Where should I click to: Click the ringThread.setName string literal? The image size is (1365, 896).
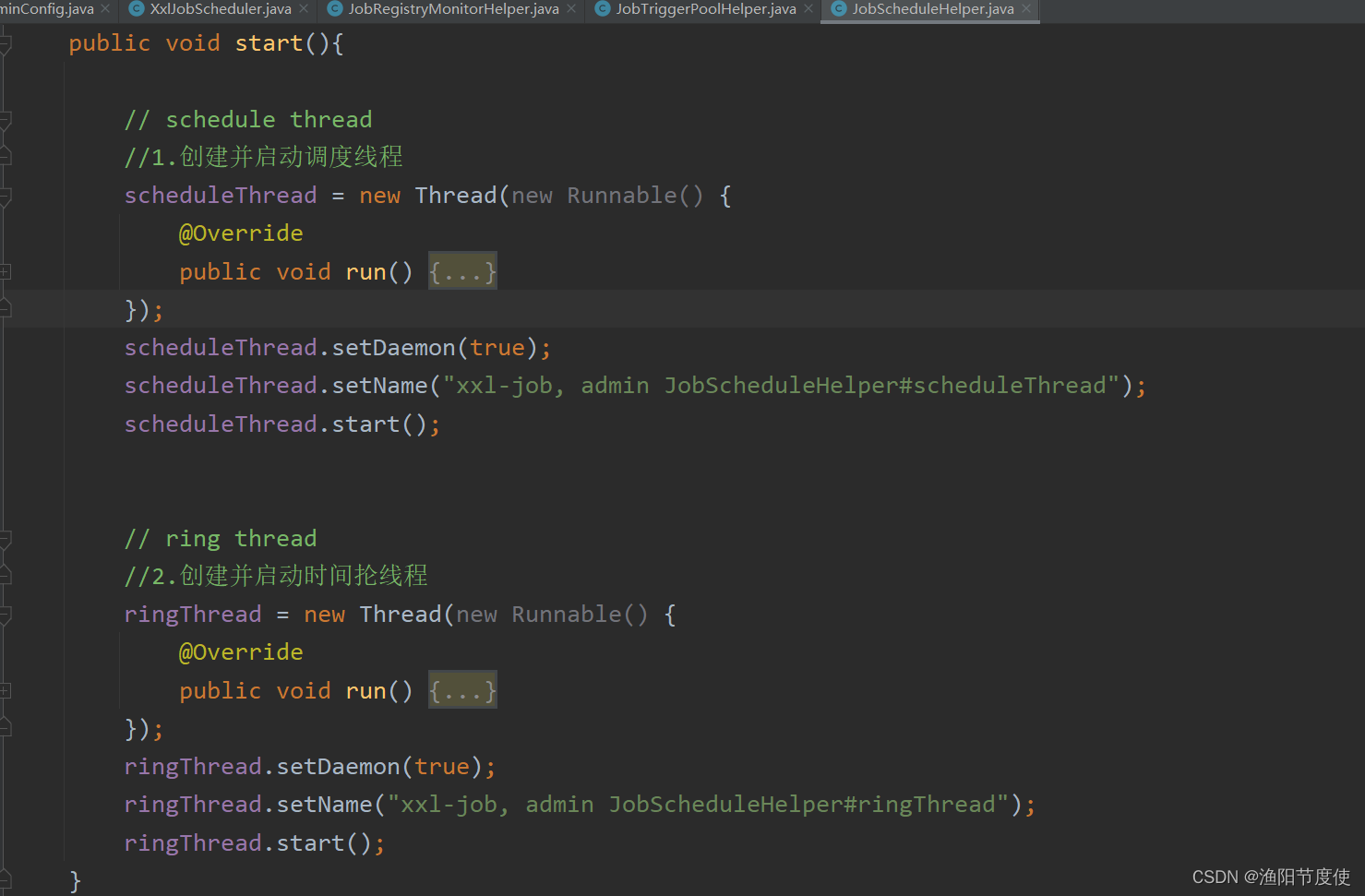(x=698, y=805)
